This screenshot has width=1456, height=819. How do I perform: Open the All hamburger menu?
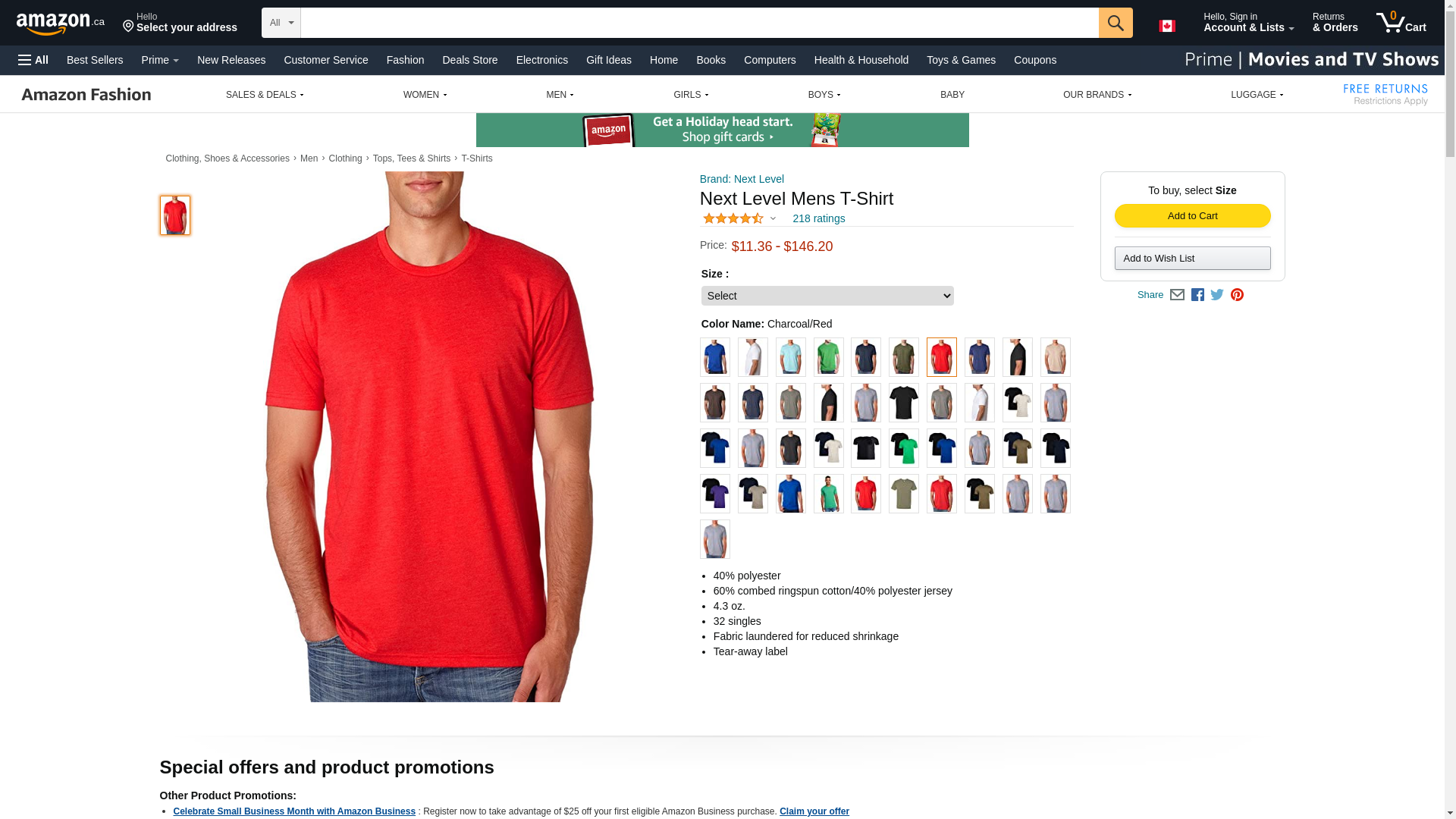pyautogui.click(x=33, y=60)
